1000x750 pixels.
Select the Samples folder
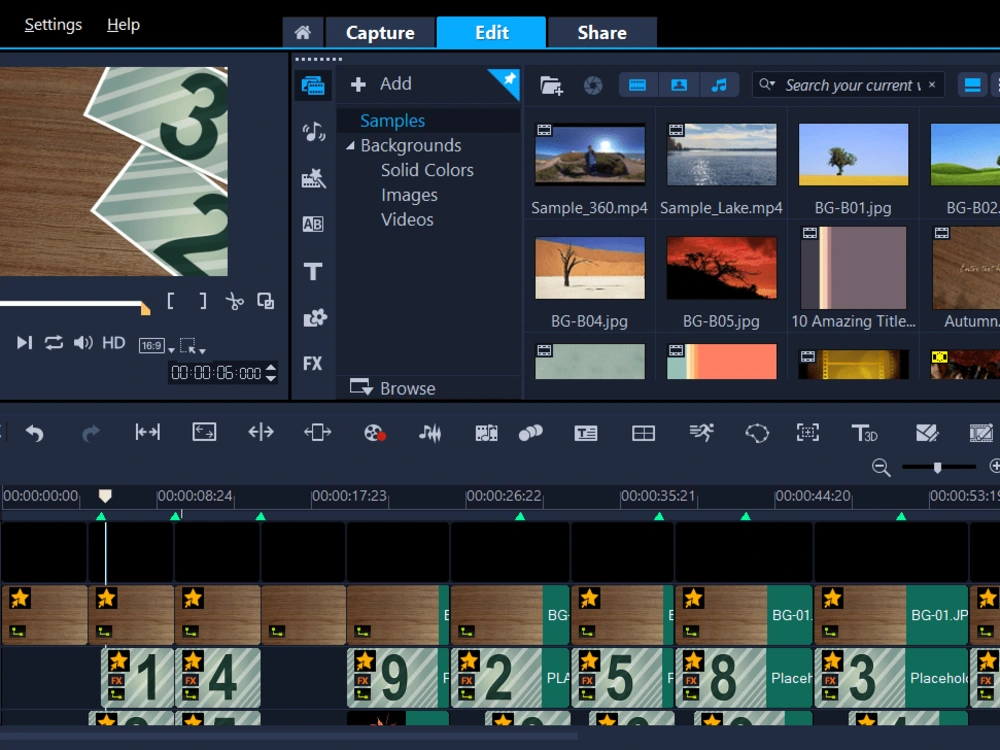coord(392,121)
